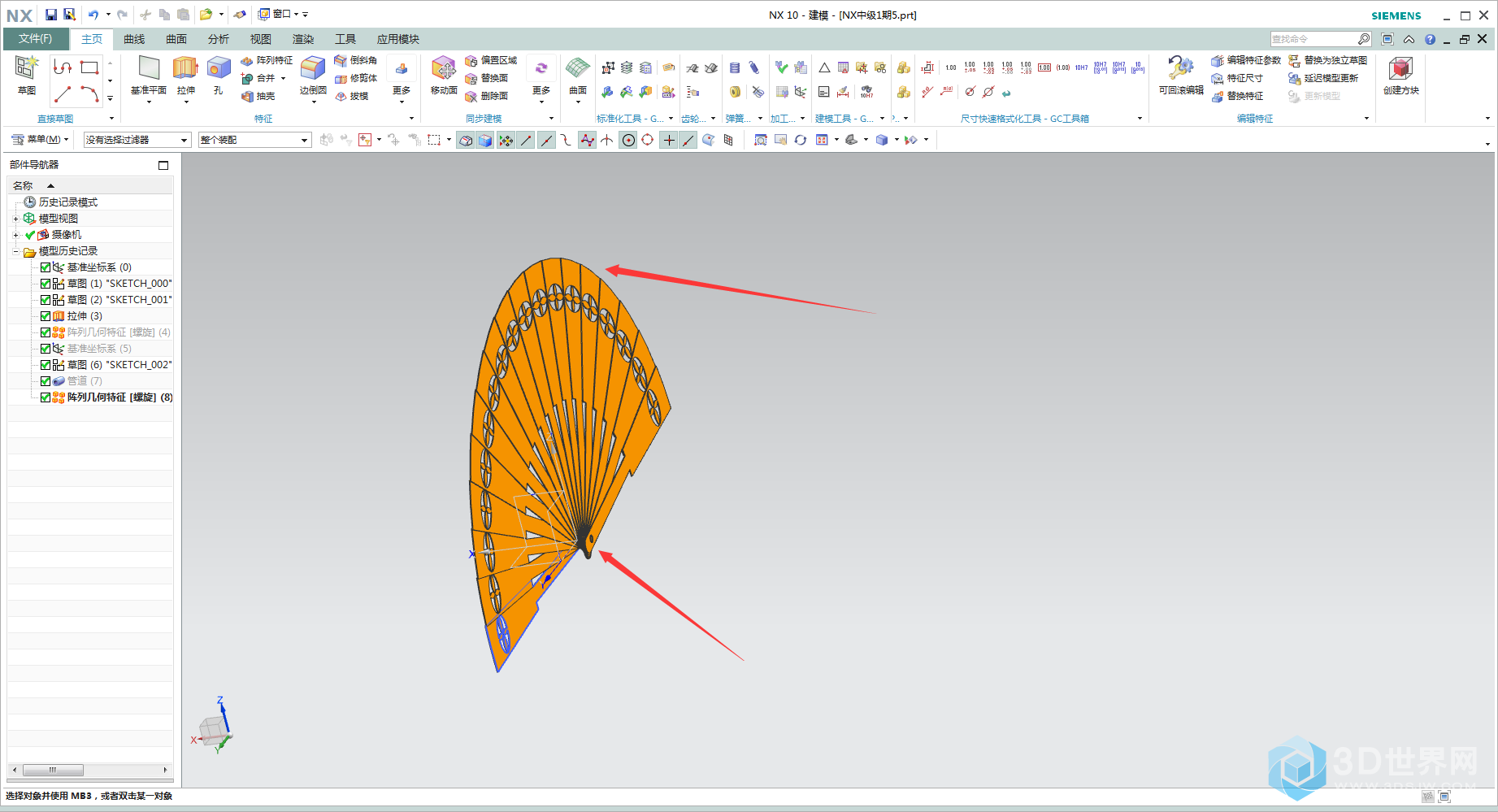The width and height of the screenshot is (1498, 812).
Task: Click the 延迟模型更新 tool
Action: (x=1323, y=78)
